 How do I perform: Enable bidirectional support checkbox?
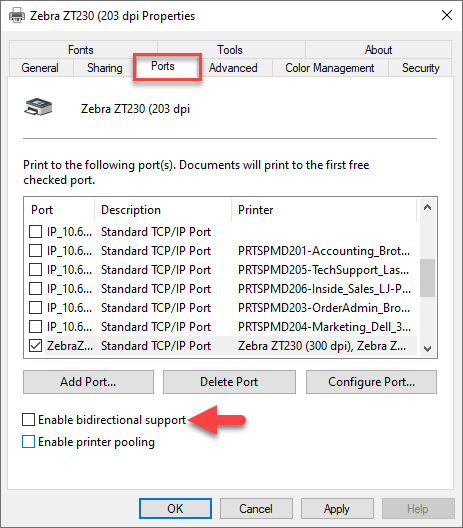[28, 420]
